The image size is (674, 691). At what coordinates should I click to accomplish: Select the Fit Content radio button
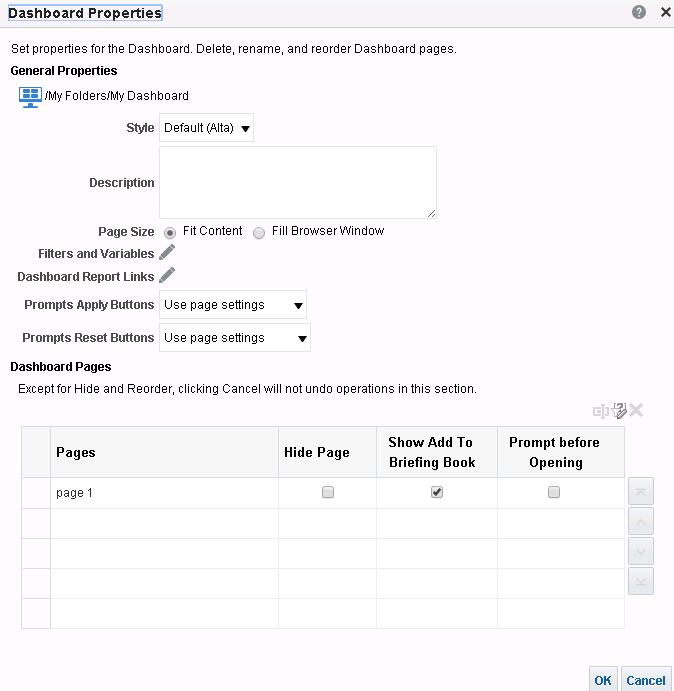170,232
